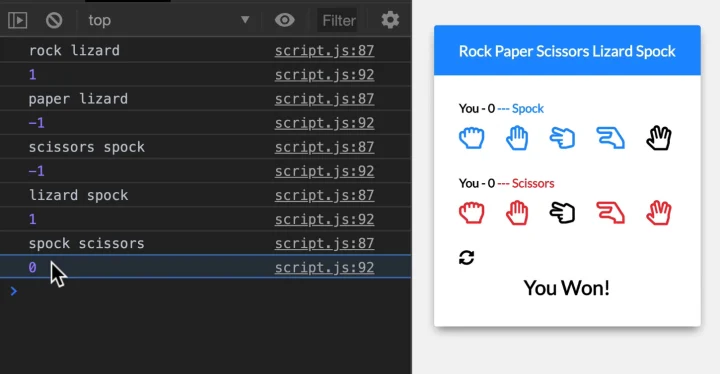The width and height of the screenshot is (720, 374).
Task: Click the black Spock hand icon
Action: pyautogui.click(x=659, y=138)
